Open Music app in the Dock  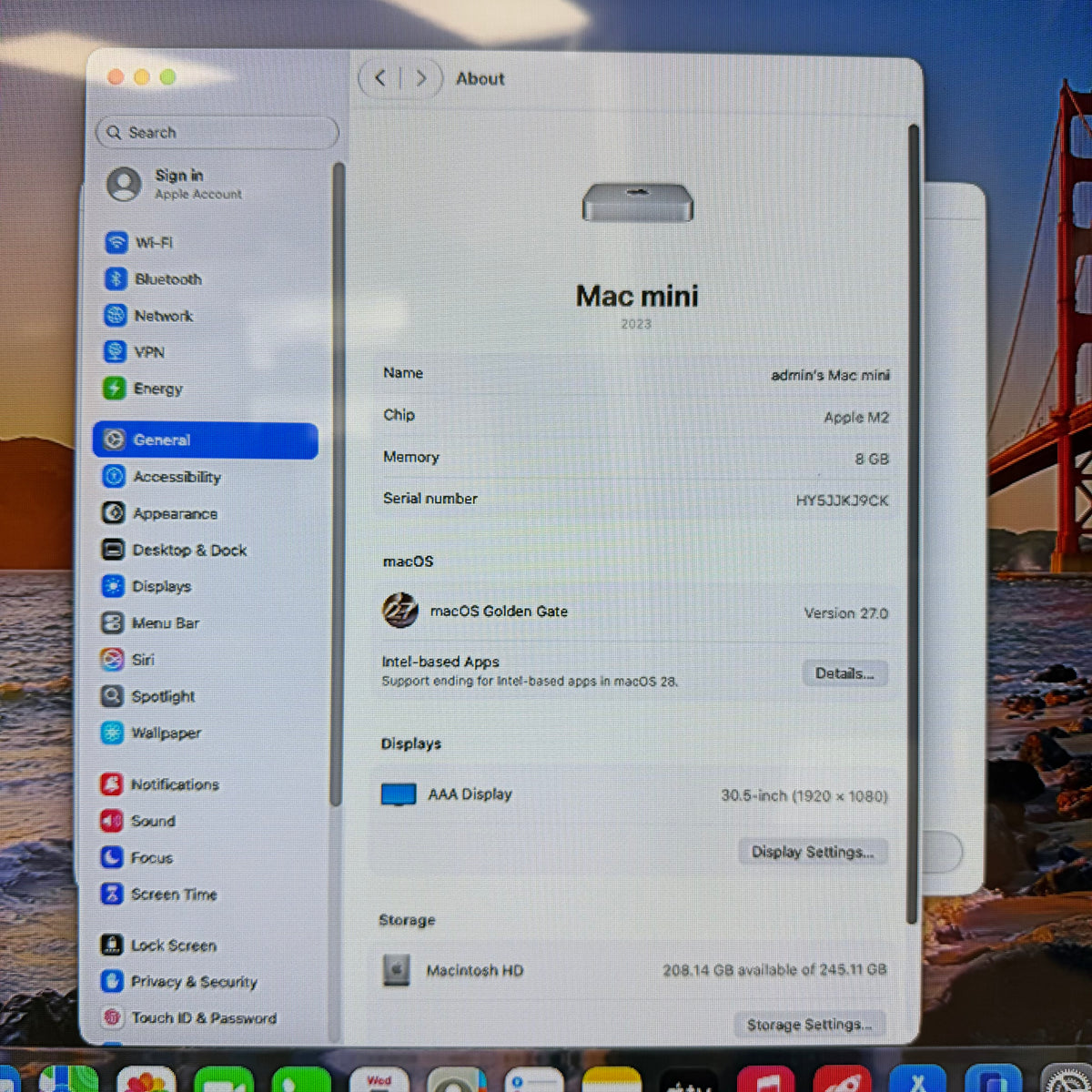pyautogui.click(x=766, y=1080)
